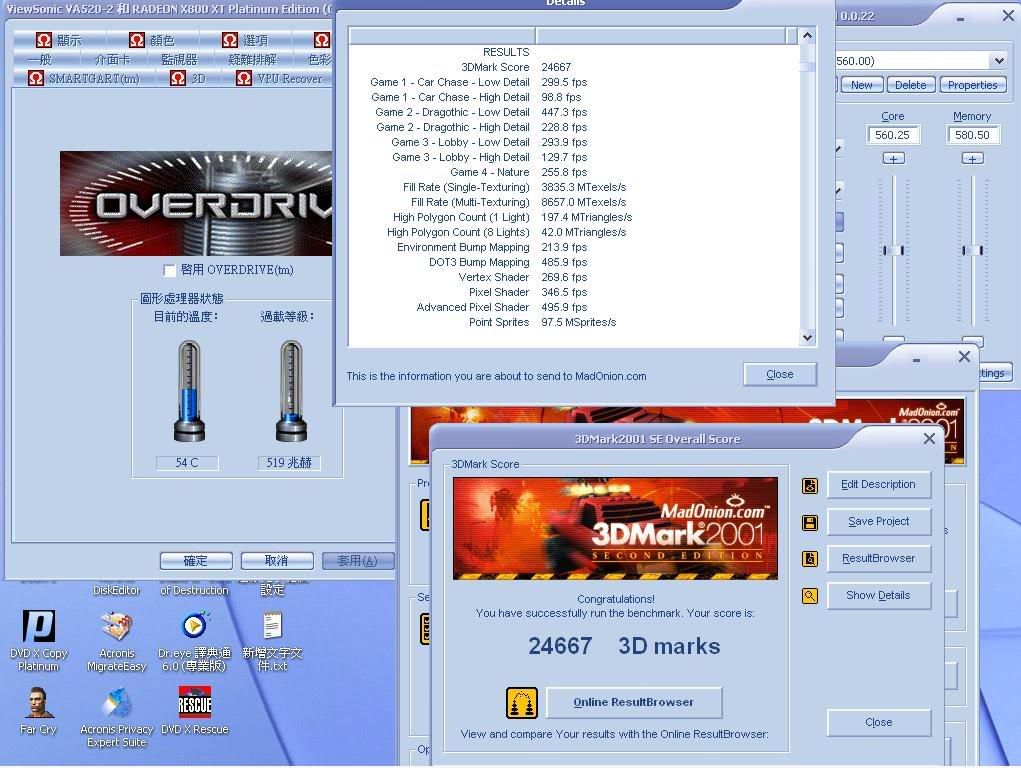
Task: Click the "3DMark Score" result row
Action: click(x=516, y=67)
